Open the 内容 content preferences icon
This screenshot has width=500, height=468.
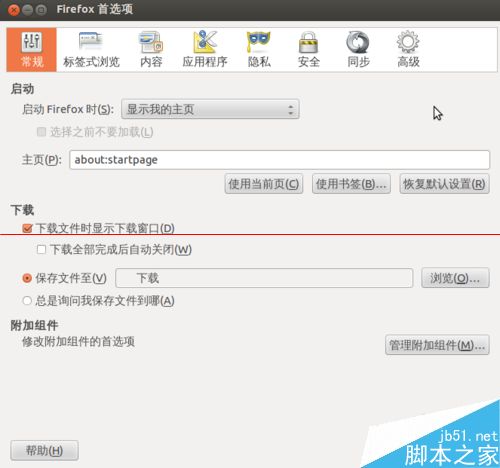151,50
